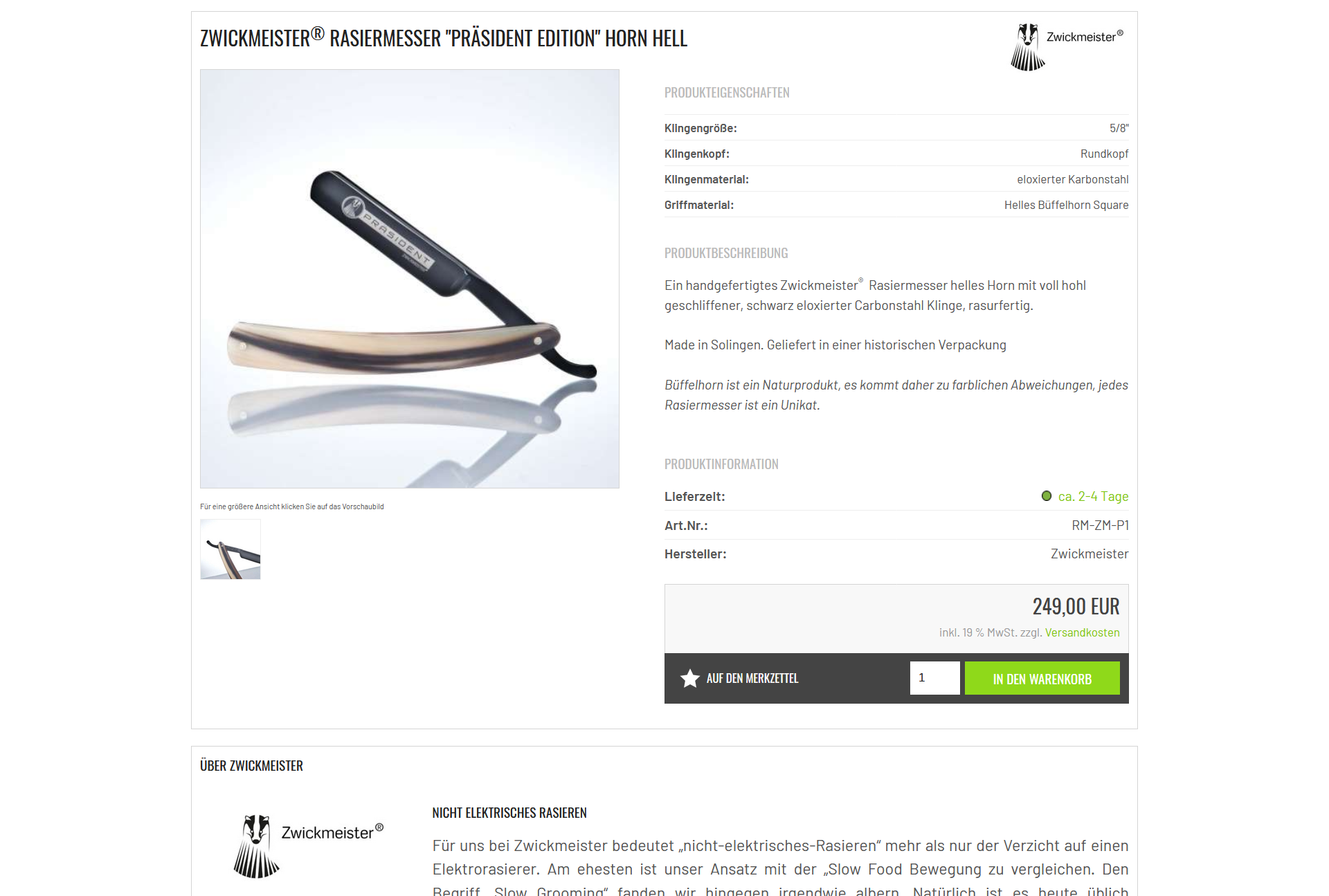Click the Produktbeschreibung section heading
1329x896 pixels.
pos(726,253)
